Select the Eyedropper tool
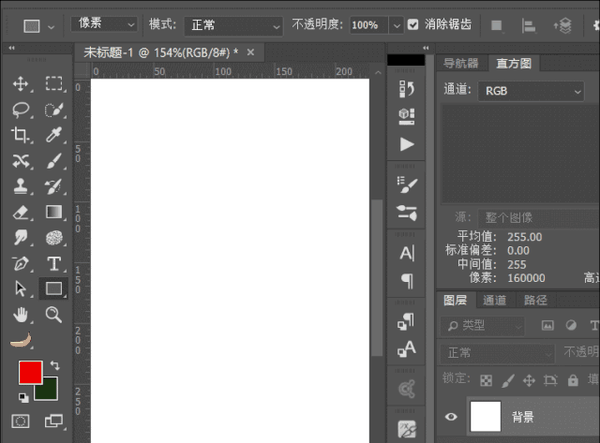 [x=54, y=135]
